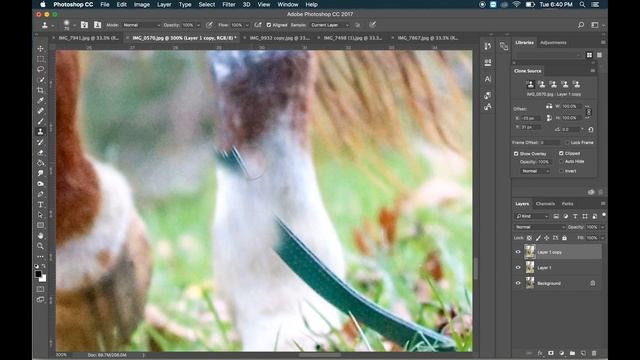This screenshot has height=360, width=640.
Task: Open the Kind filter dropdown
Action: (x=532, y=216)
